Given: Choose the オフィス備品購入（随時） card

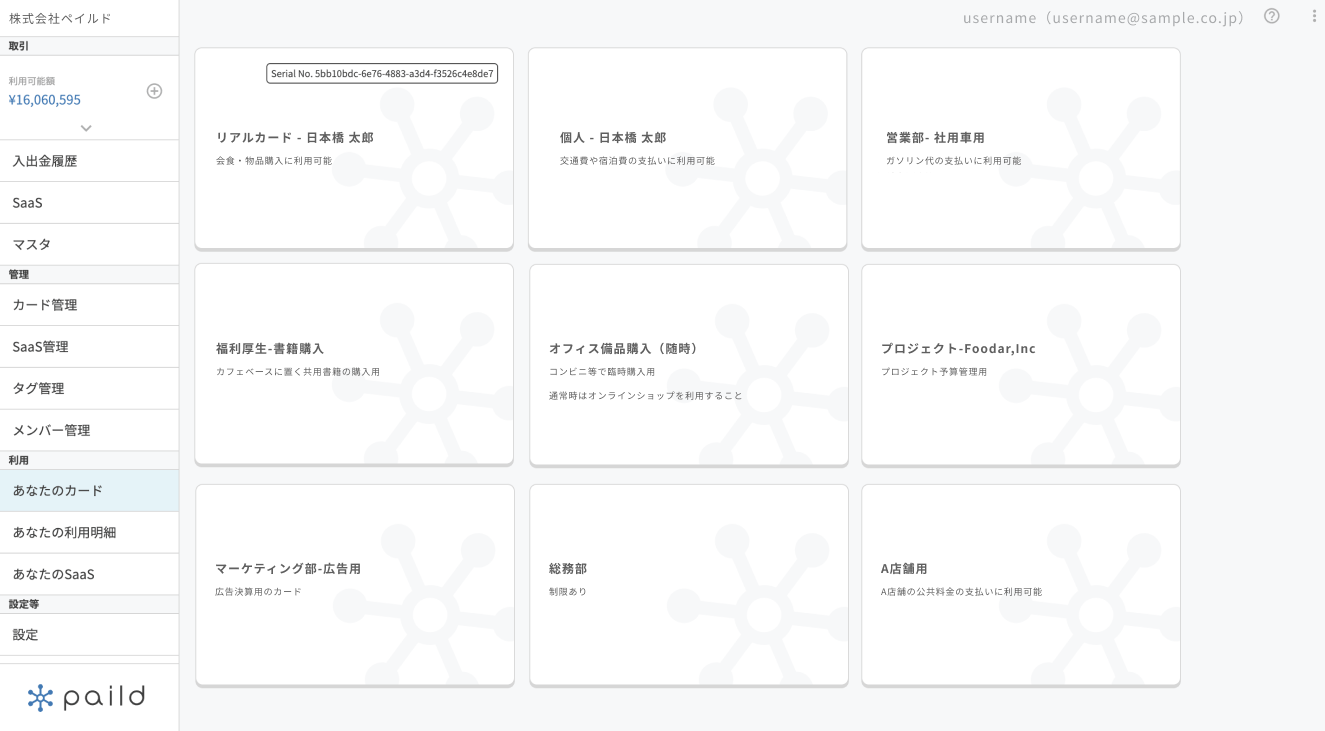Looking at the screenshot, I should tap(688, 365).
